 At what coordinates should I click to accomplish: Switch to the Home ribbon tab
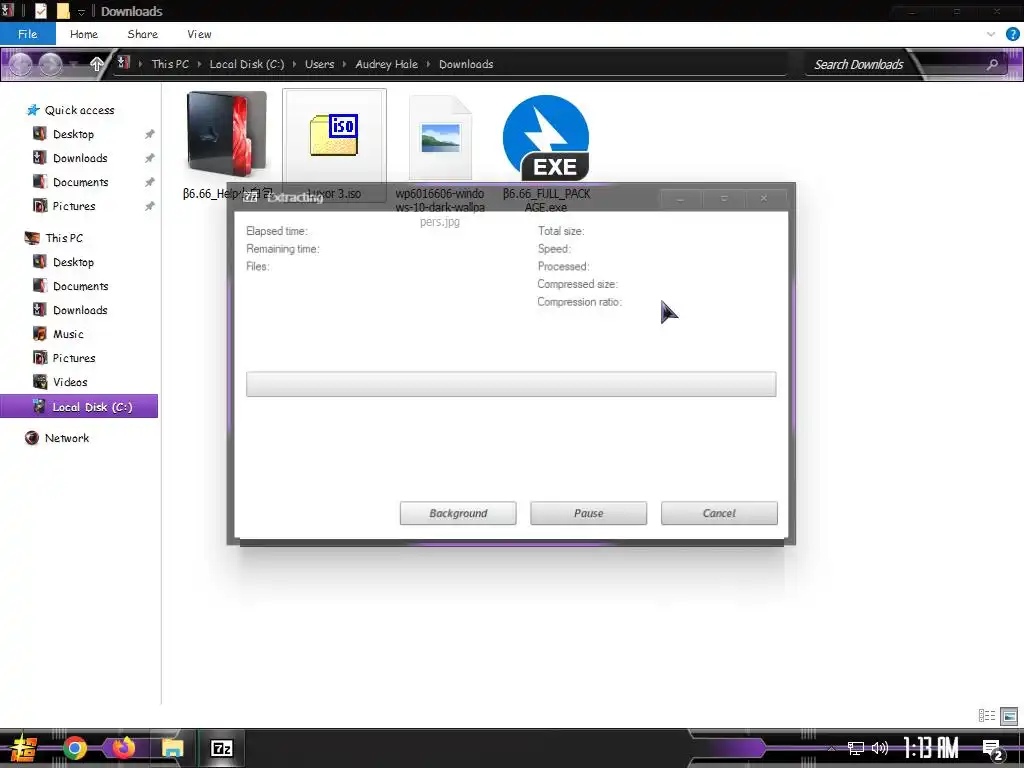tap(84, 34)
